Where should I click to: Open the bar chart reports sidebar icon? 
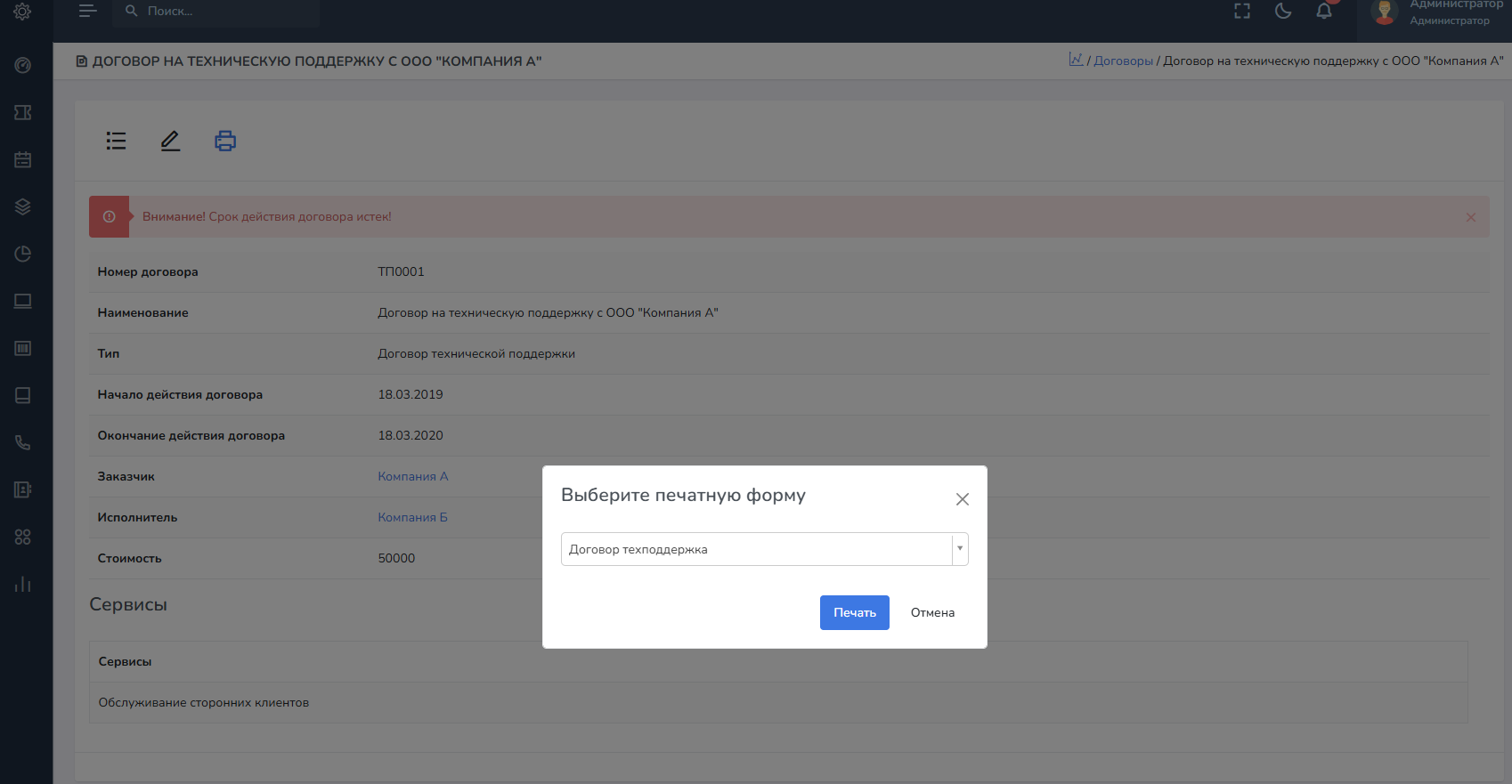point(23,584)
